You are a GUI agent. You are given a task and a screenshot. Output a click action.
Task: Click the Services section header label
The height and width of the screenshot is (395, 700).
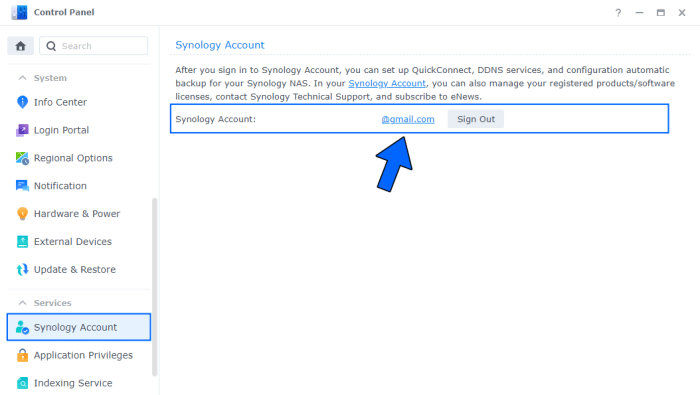53,303
